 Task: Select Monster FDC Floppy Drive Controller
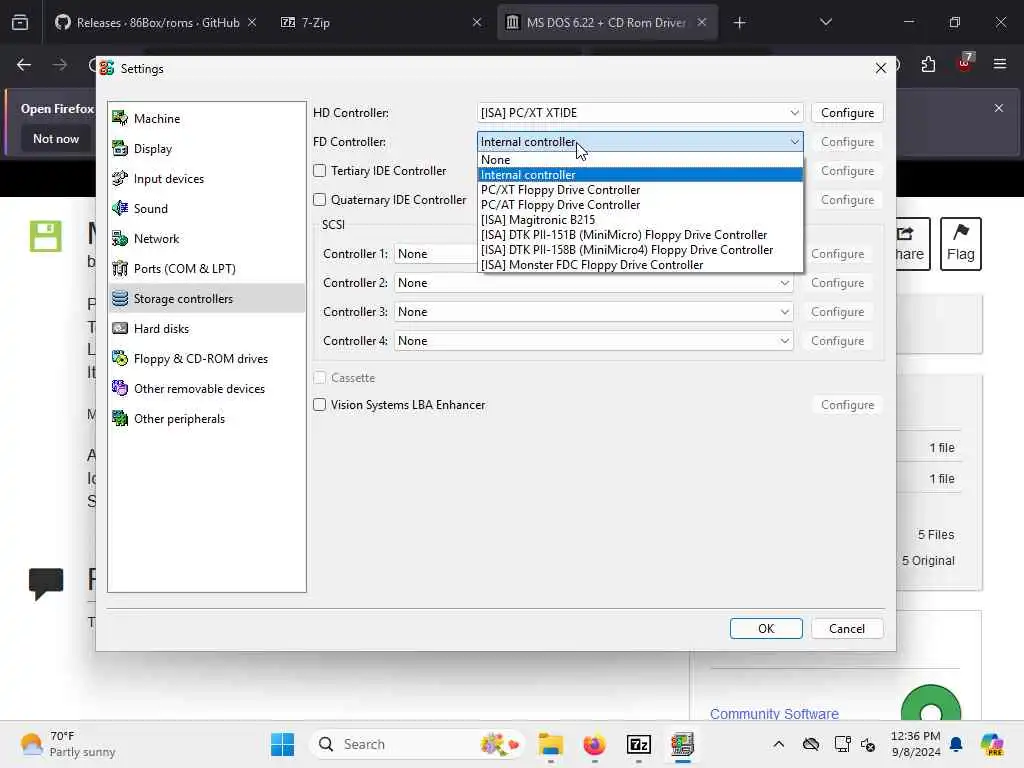pyautogui.click(x=640, y=265)
